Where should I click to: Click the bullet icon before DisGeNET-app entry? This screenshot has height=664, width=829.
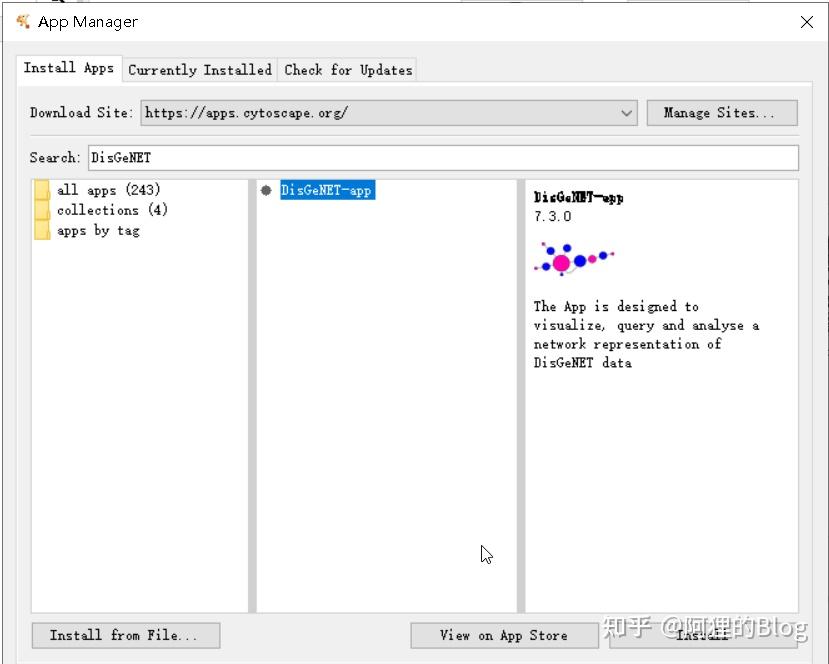pos(266,190)
